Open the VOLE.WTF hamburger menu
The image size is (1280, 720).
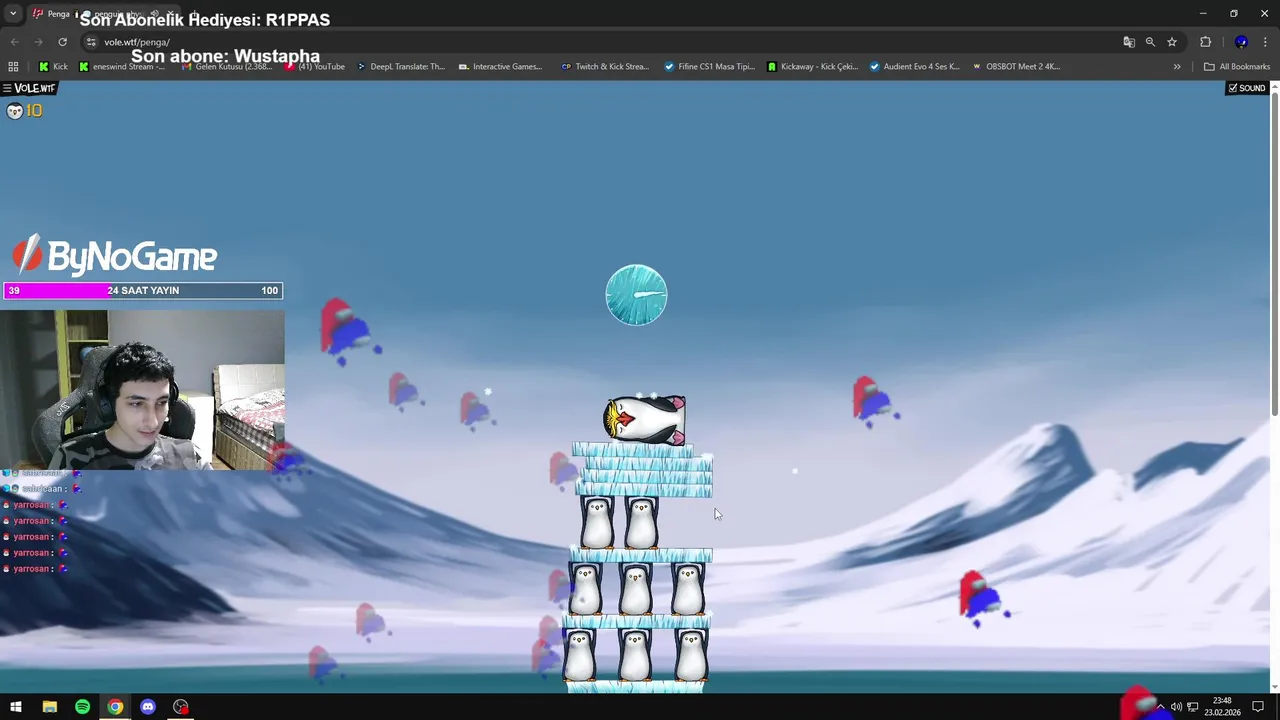click(x=8, y=88)
